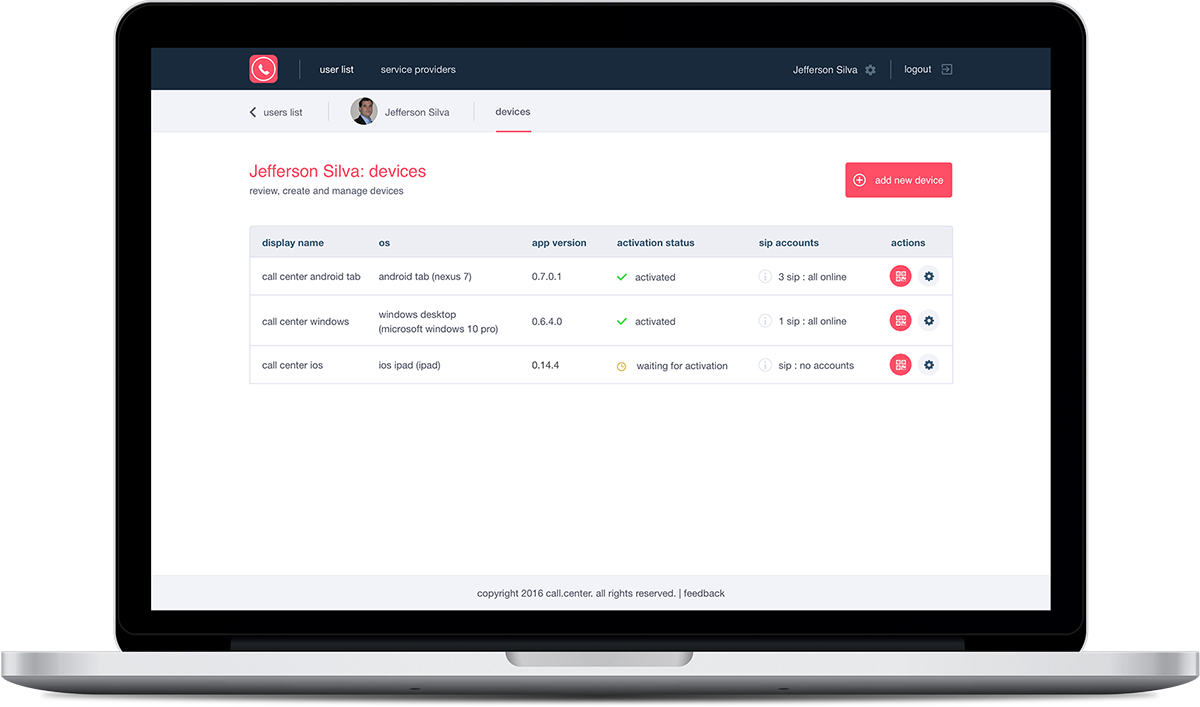Click app version 0.6.4.0
This screenshot has height=707, width=1200.
pyautogui.click(x=547, y=322)
